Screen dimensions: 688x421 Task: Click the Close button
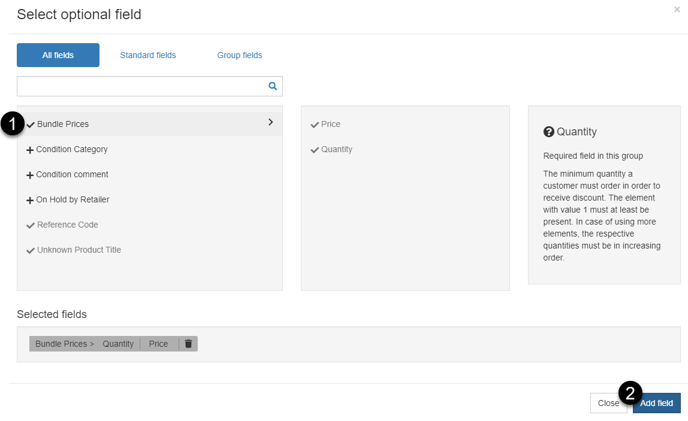(608, 403)
